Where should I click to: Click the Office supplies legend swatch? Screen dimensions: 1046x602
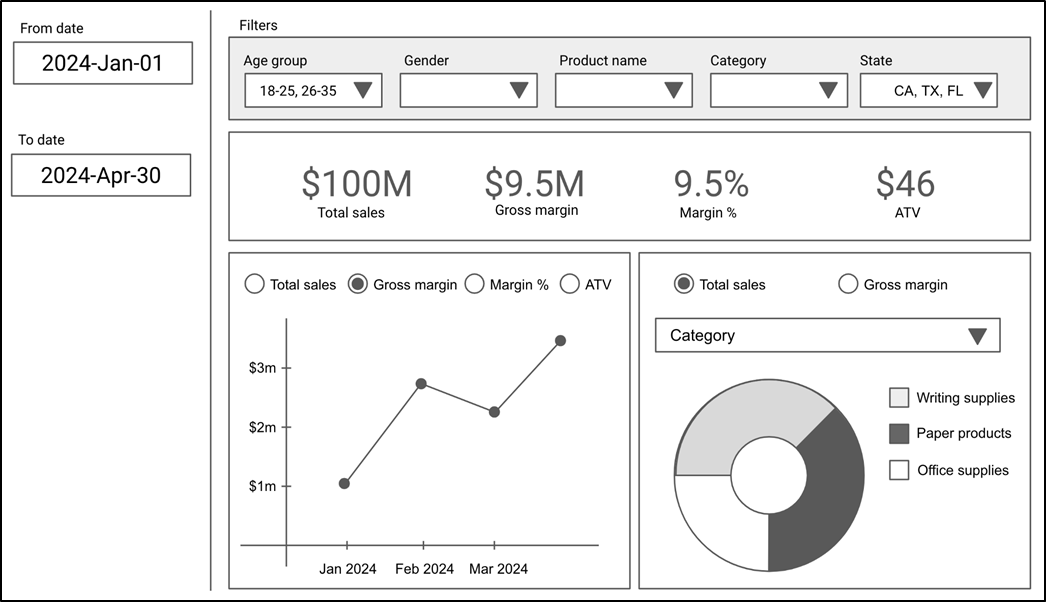[x=899, y=470]
